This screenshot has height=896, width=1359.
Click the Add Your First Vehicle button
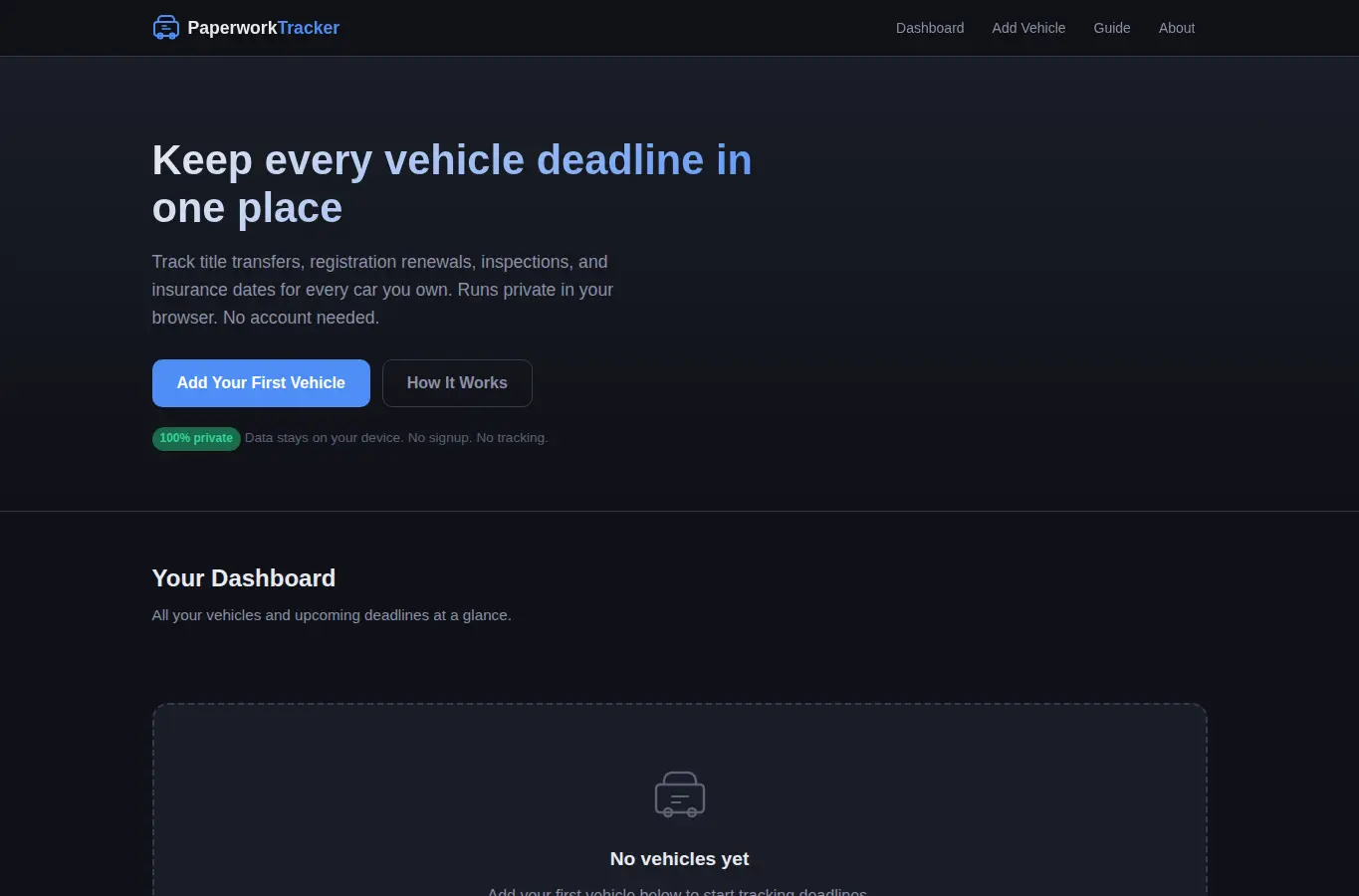tap(261, 383)
